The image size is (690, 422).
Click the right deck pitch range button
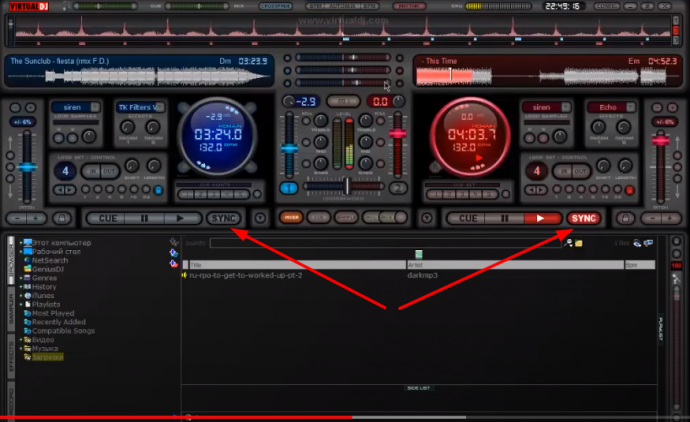click(665, 122)
